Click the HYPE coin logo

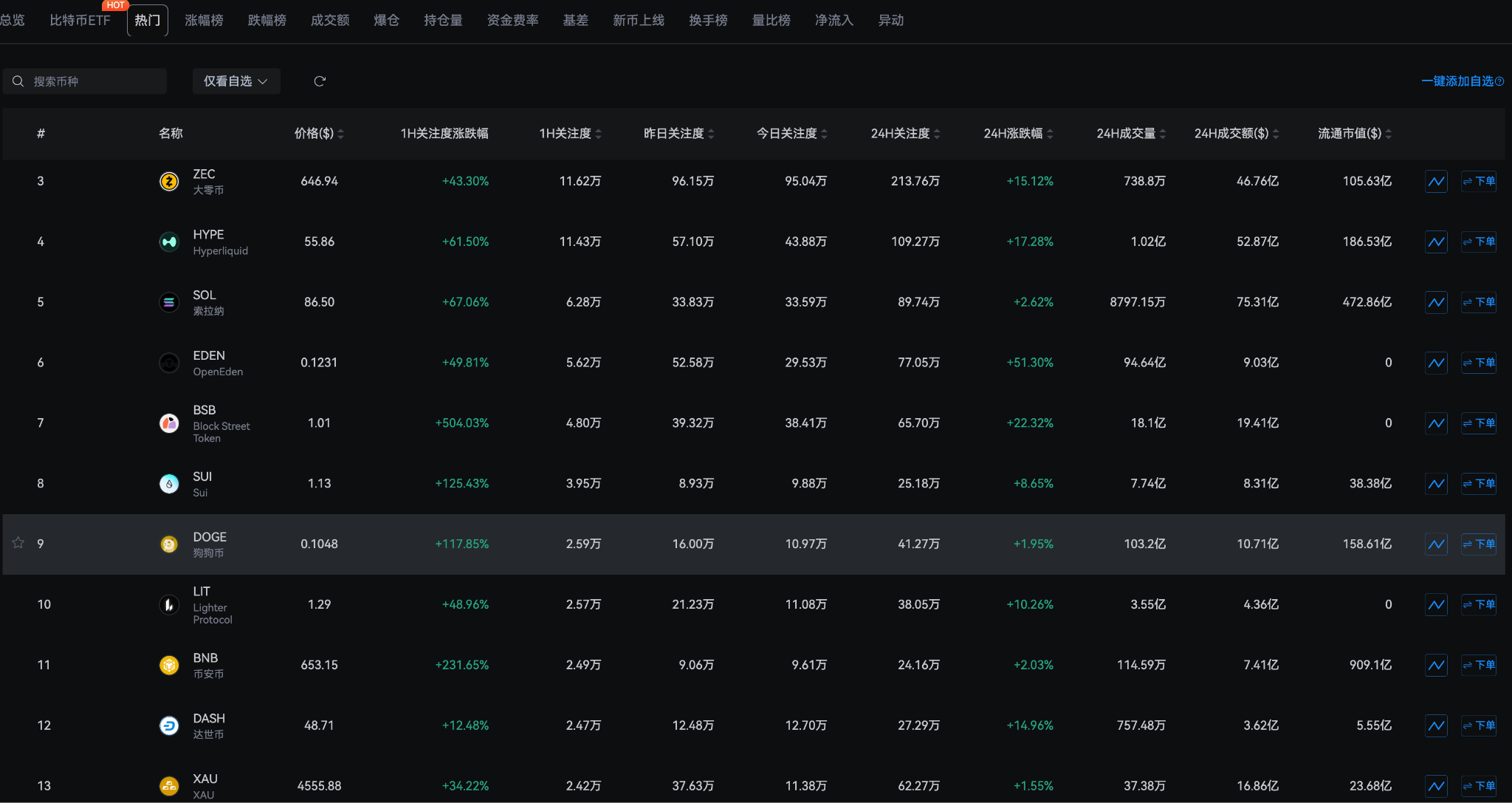point(169,242)
